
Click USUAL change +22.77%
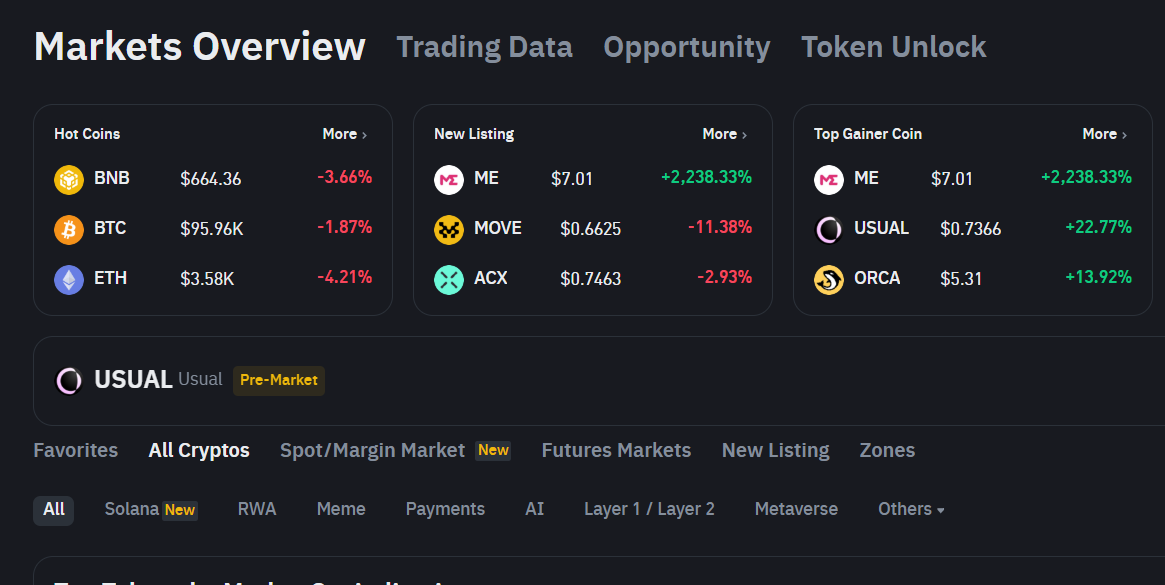pyautogui.click(x=1099, y=227)
